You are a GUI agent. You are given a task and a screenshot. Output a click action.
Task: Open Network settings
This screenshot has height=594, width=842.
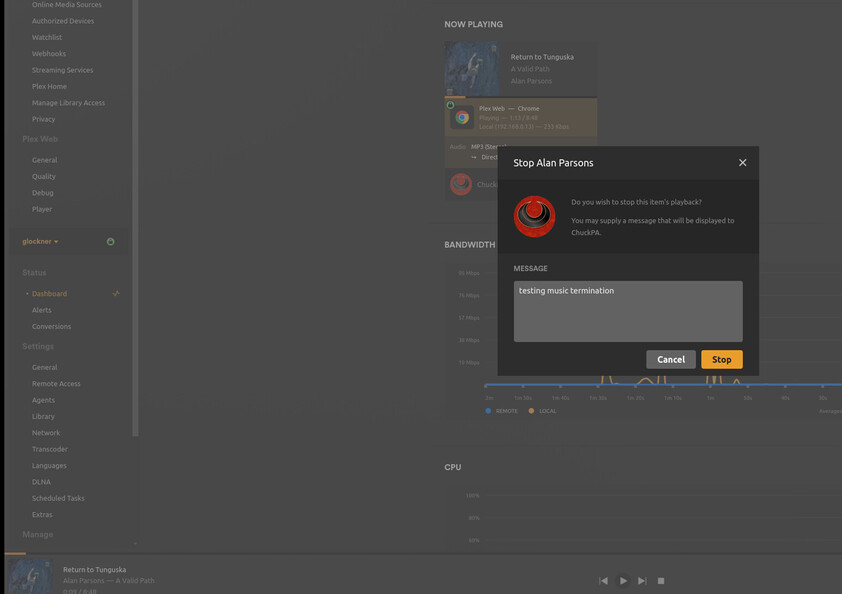(46, 433)
